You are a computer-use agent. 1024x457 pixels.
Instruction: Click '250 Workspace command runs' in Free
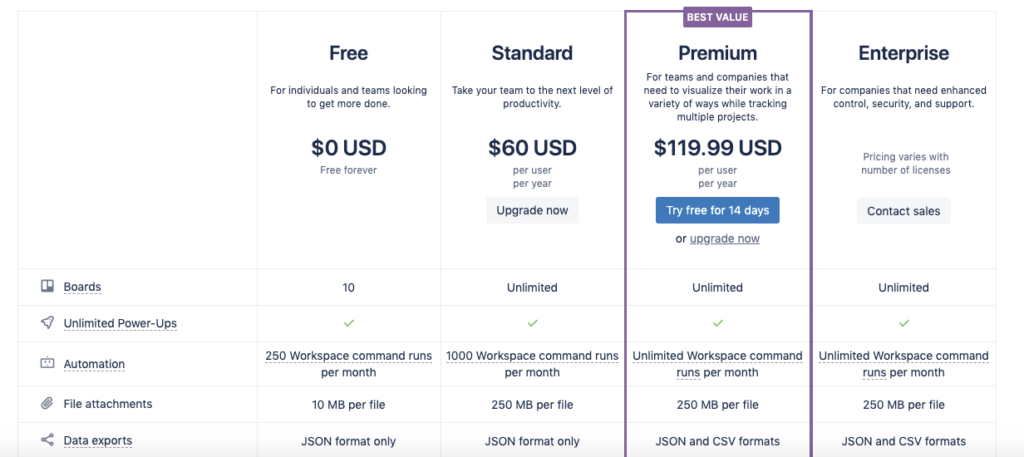pyautogui.click(x=349, y=356)
